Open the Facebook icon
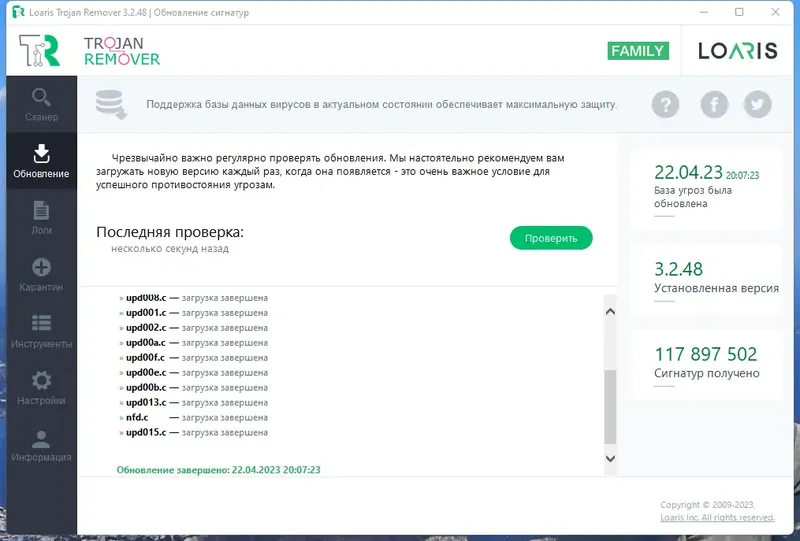 click(714, 105)
